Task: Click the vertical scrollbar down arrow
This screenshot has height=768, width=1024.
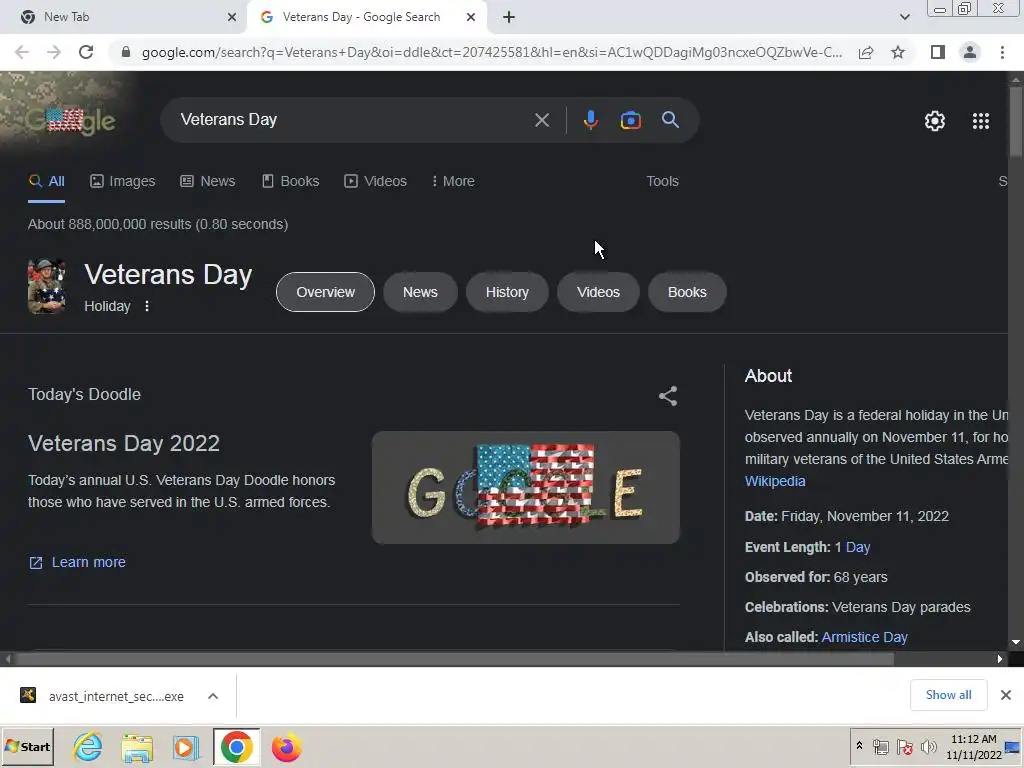Action: (x=1016, y=642)
